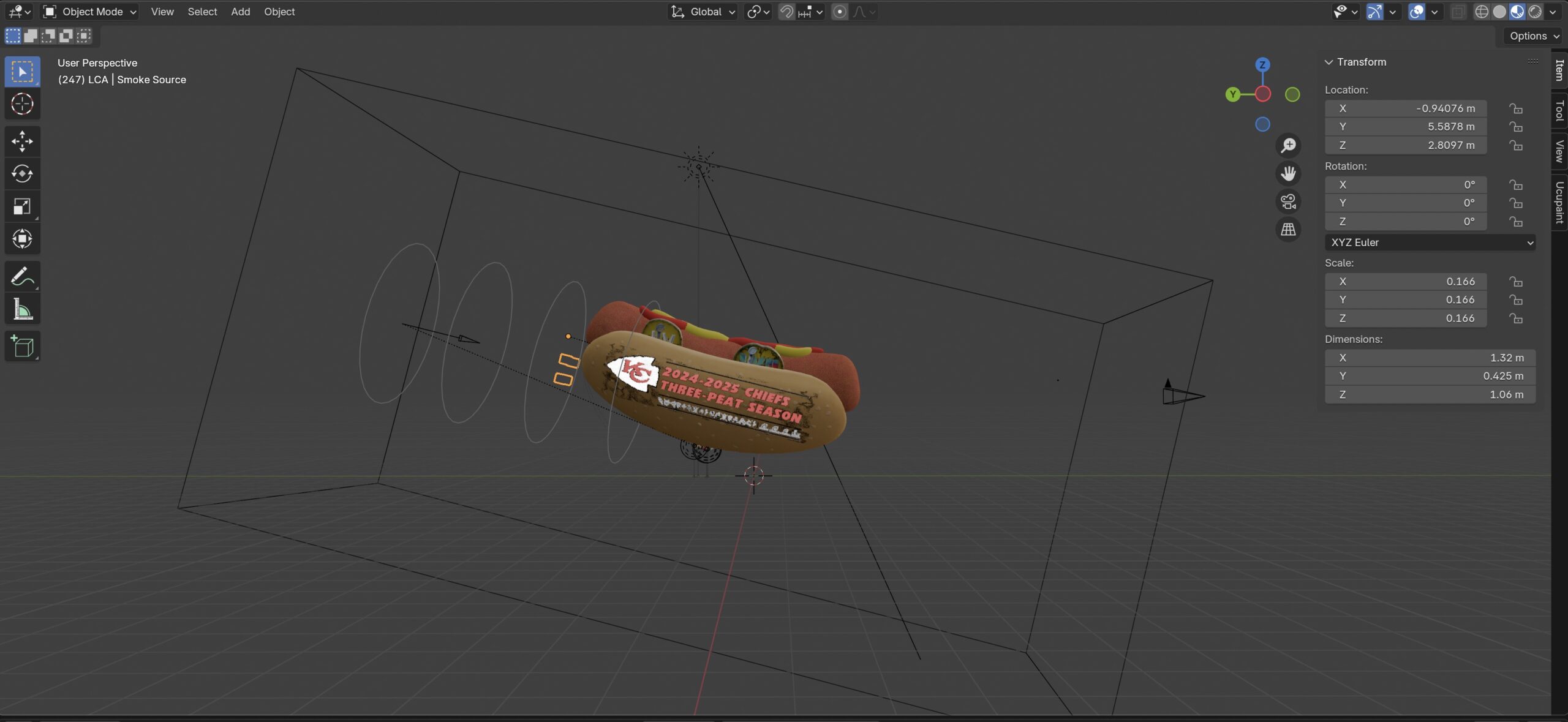Lock the Location X value
The height and width of the screenshot is (722, 1568).
(1516, 108)
